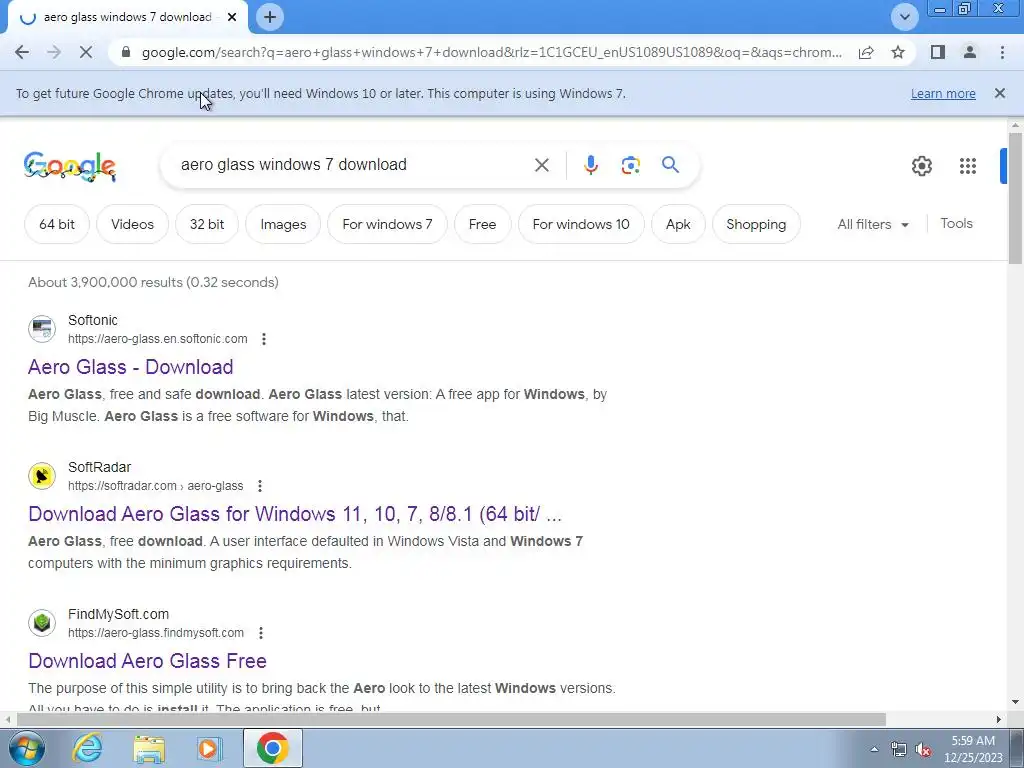Switch to Shopping results
The height and width of the screenshot is (768, 1024).
pos(756,224)
